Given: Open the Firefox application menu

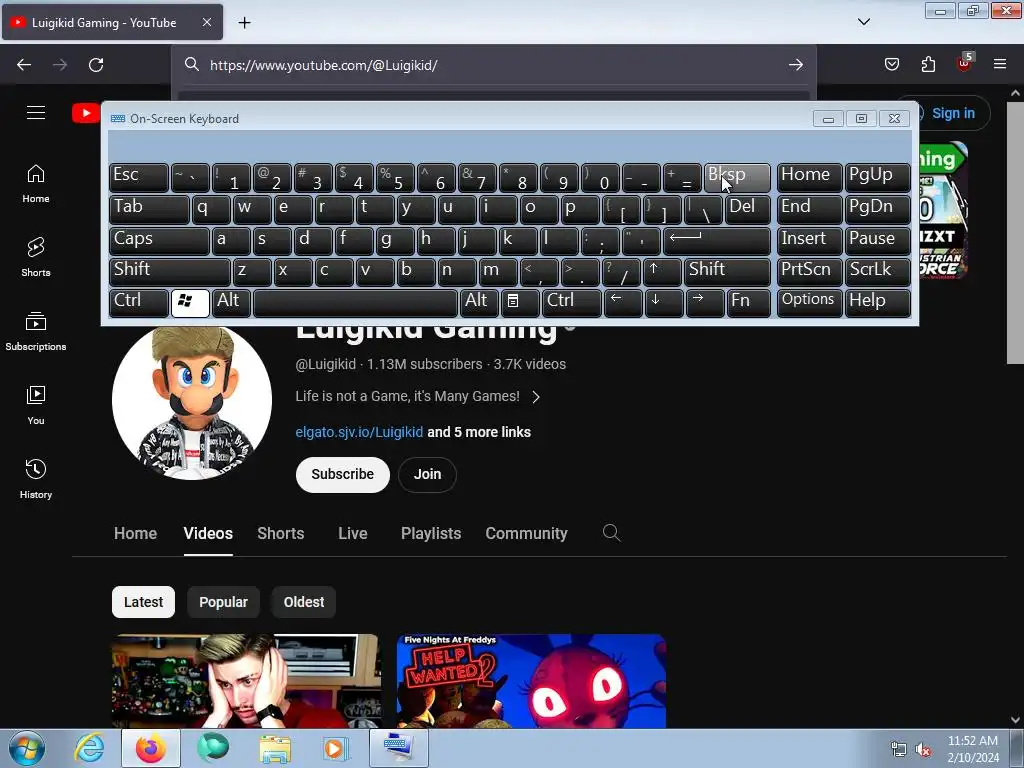Looking at the screenshot, I should 1000,64.
